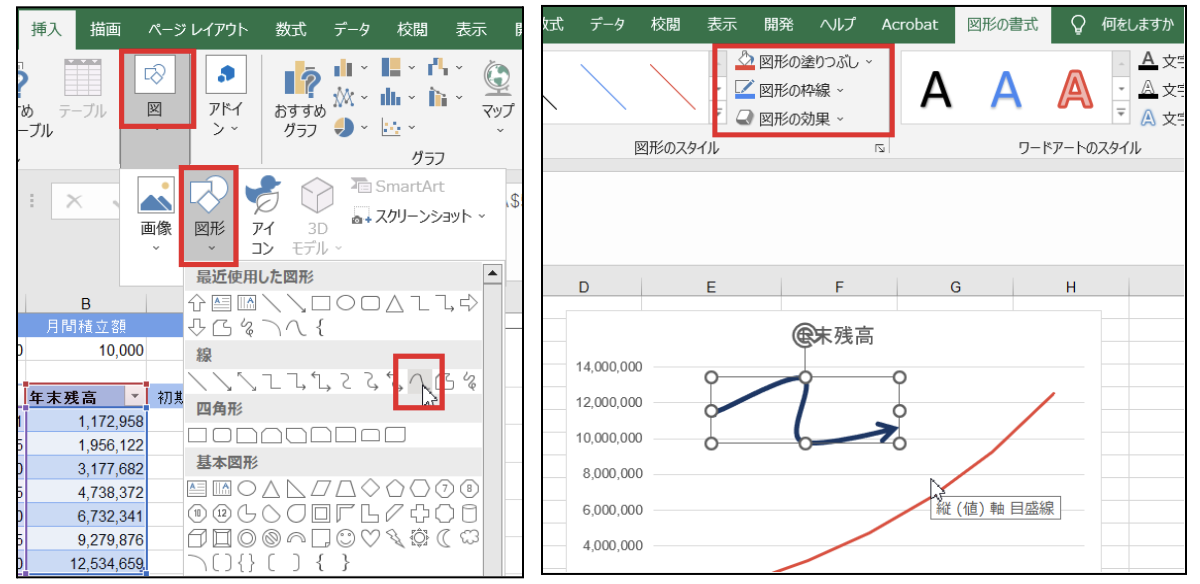This screenshot has width=1200, height=584.
Task: Open the column chart type dropdown
Action: coord(364,68)
